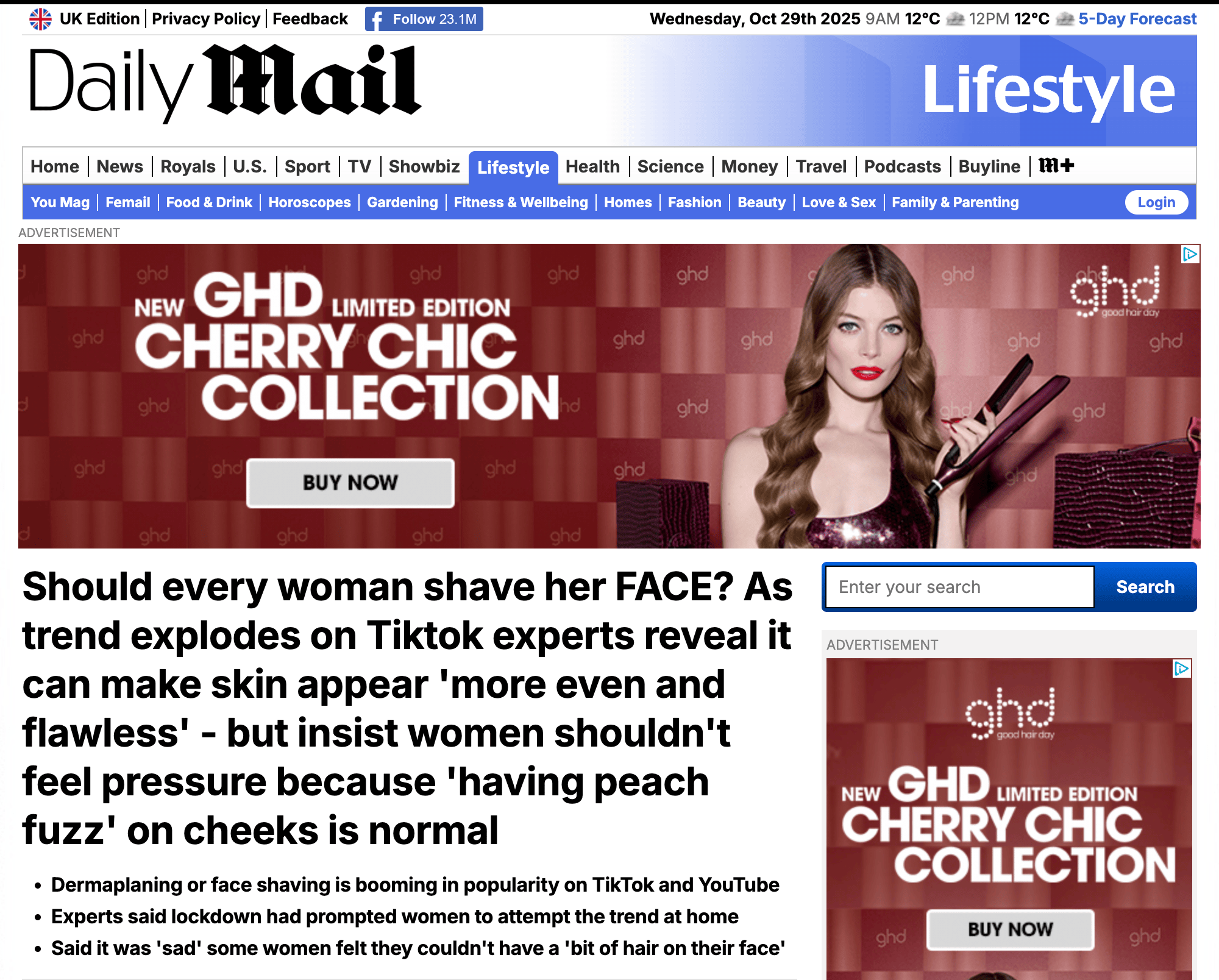
Task: Click the UK flag edition icon
Action: (40, 19)
